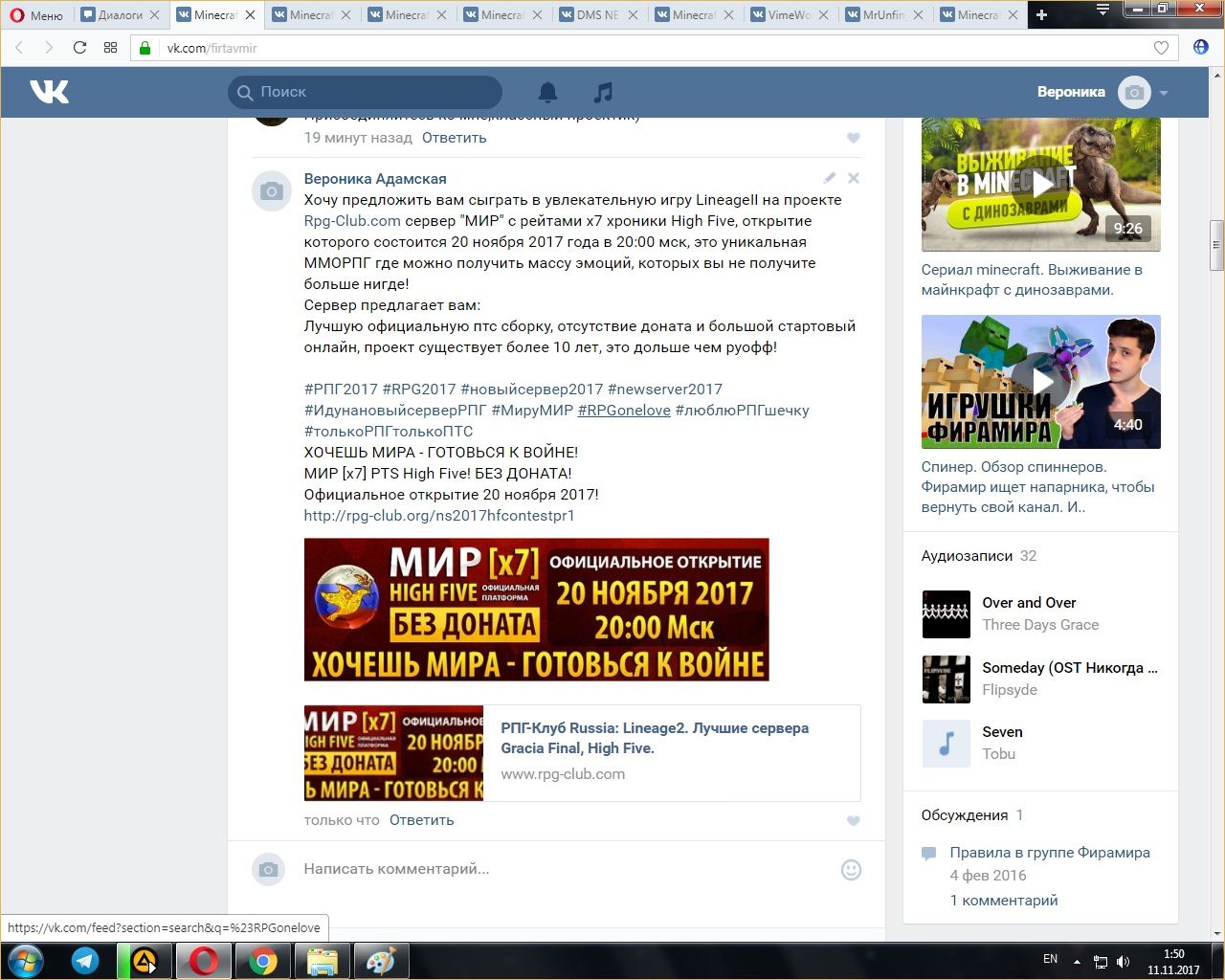Click the globe icon beside the address bar

(x=1201, y=48)
